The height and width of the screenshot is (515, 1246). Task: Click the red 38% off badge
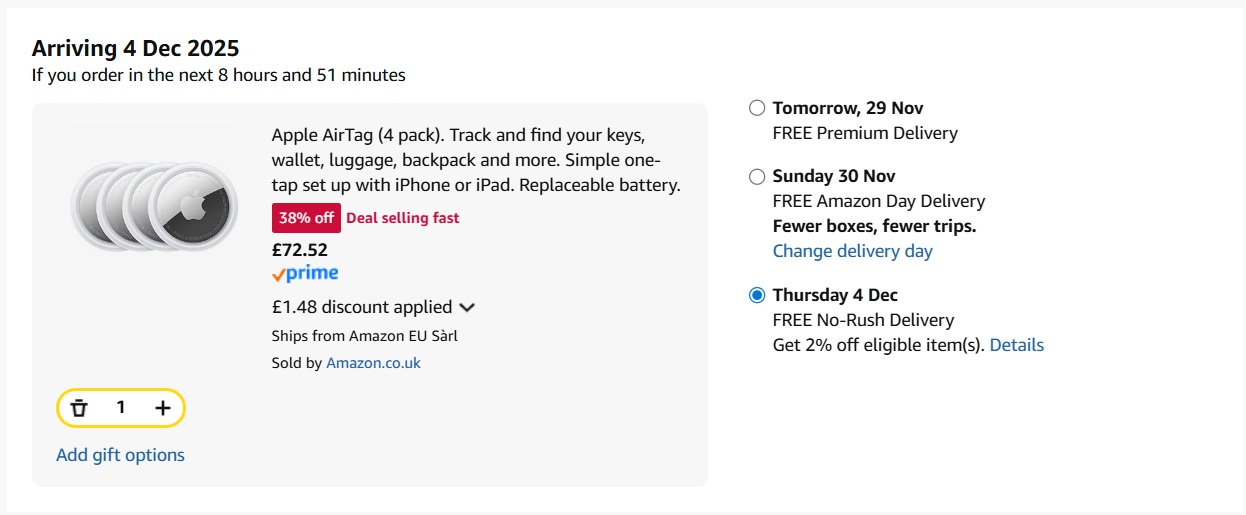point(306,218)
